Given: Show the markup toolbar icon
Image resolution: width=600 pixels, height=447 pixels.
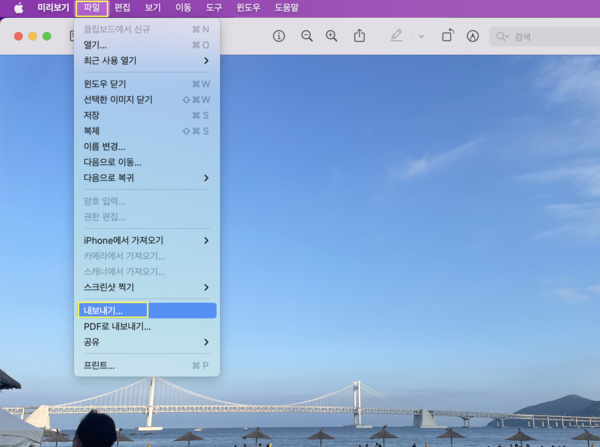Looking at the screenshot, I should (473, 36).
